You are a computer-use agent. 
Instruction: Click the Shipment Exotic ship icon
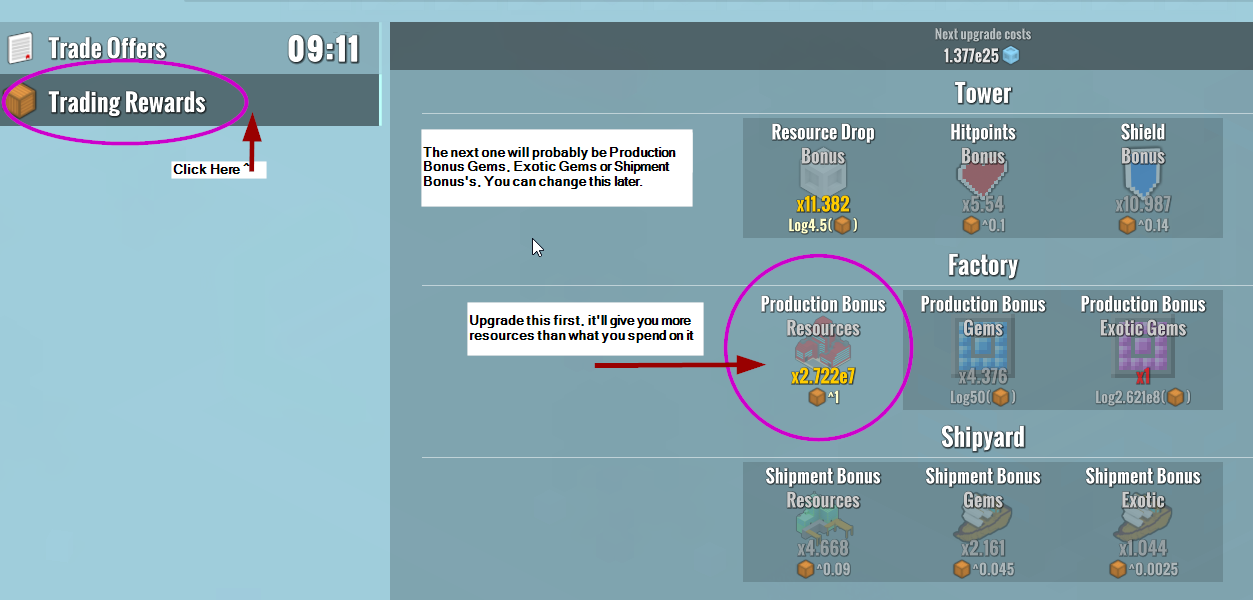click(1143, 523)
